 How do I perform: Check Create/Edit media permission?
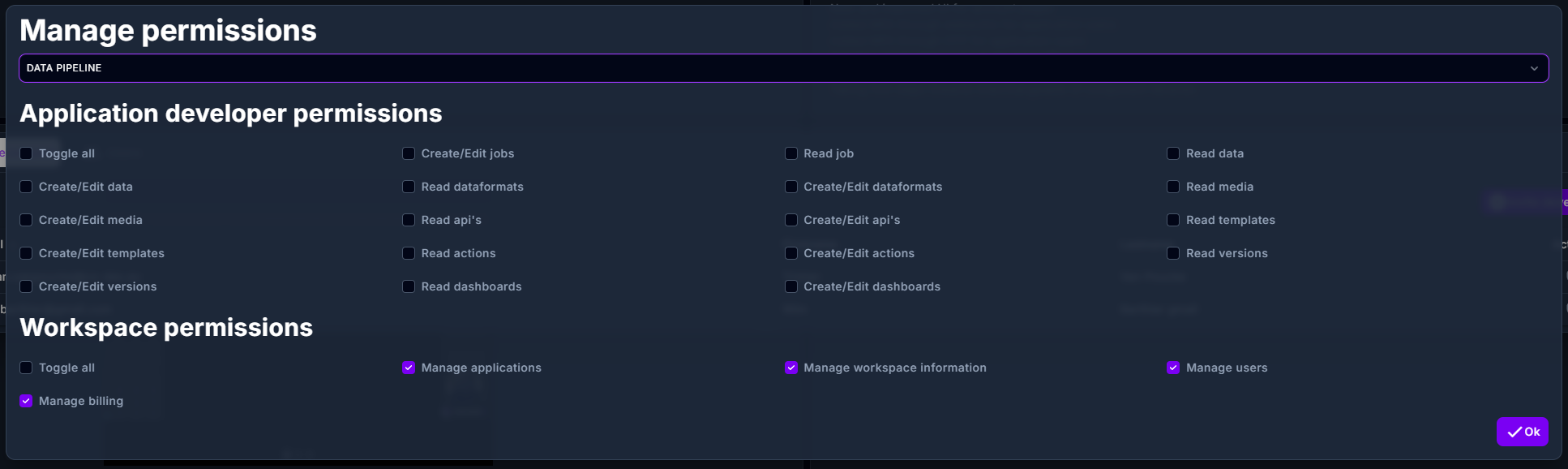point(26,220)
